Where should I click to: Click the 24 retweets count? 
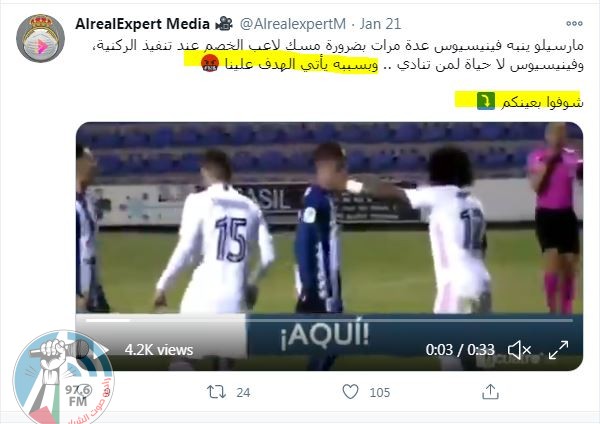pos(243,392)
